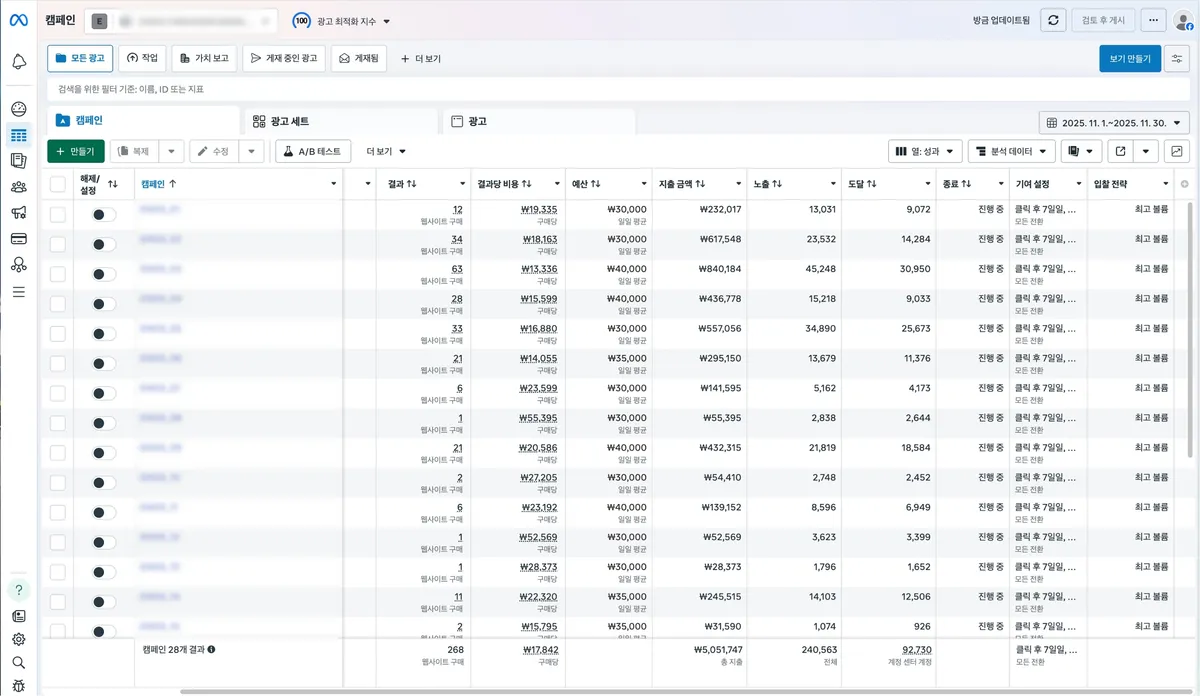Expand the 더 보기 dropdown next to A/B 테스트

pyautogui.click(x=387, y=151)
